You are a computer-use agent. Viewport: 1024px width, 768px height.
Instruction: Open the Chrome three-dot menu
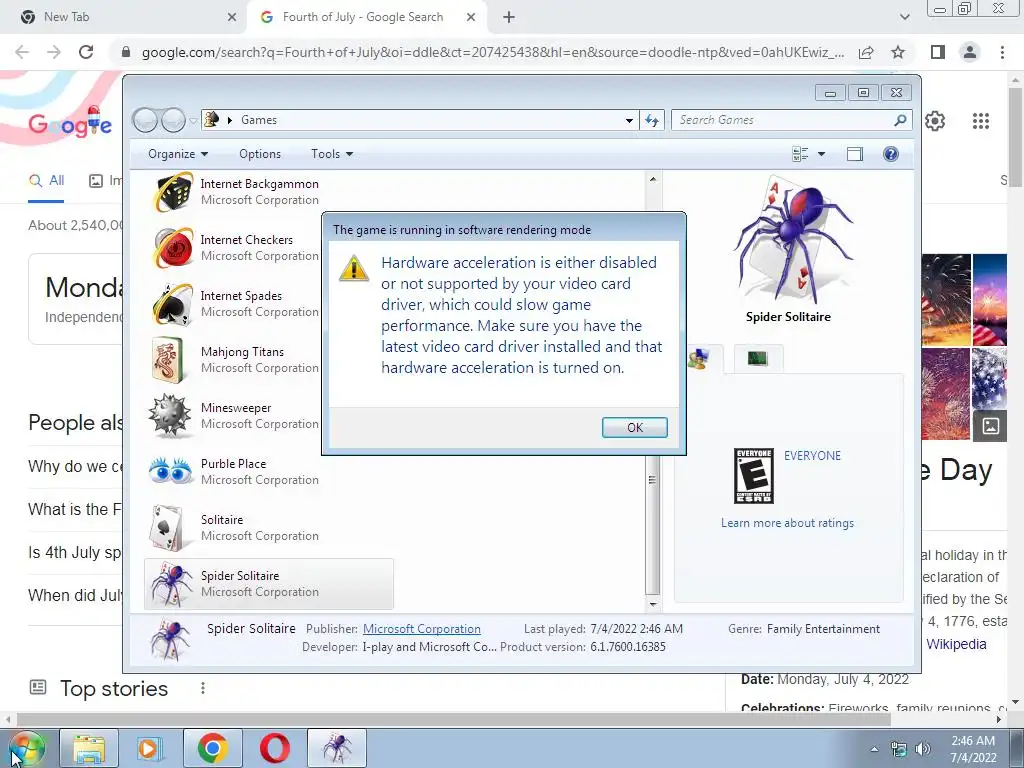tap(1002, 52)
